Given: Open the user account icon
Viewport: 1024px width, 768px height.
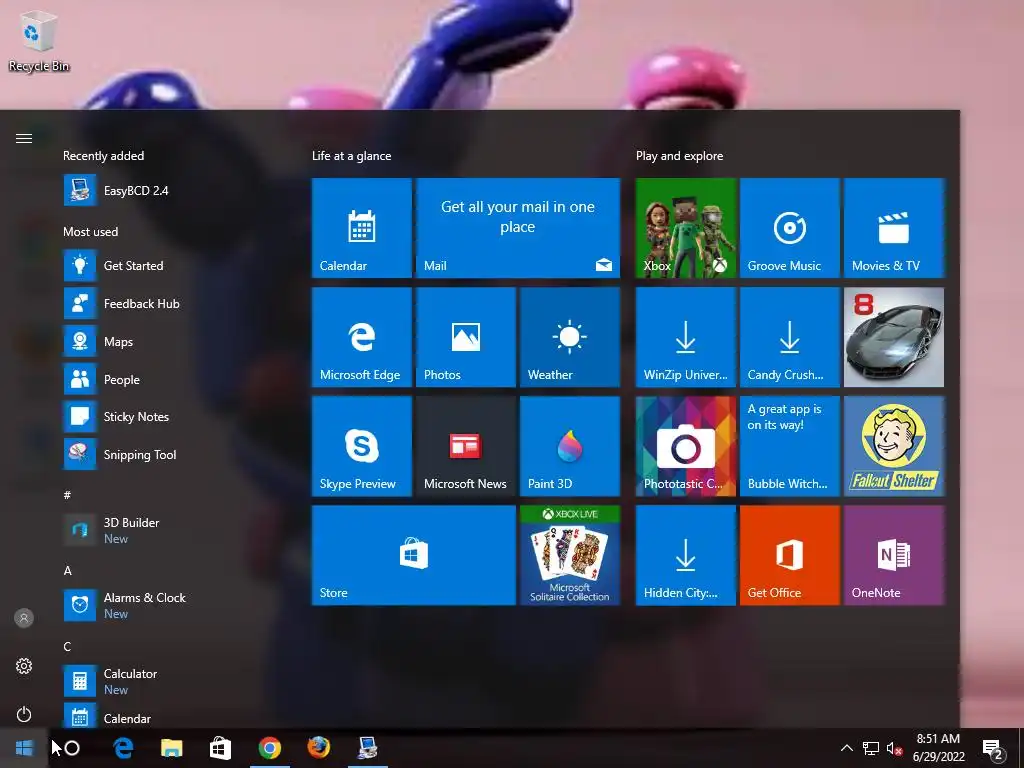Looking at the screenshot, I should point(24,618).
